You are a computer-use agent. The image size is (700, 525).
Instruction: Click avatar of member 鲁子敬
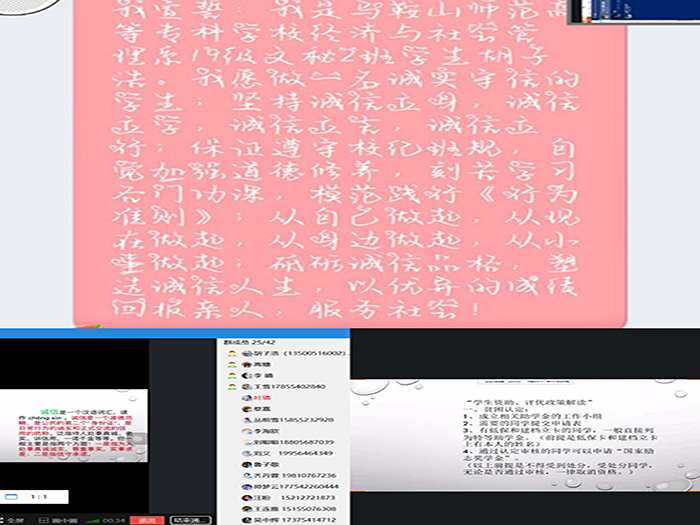(247, 464)
